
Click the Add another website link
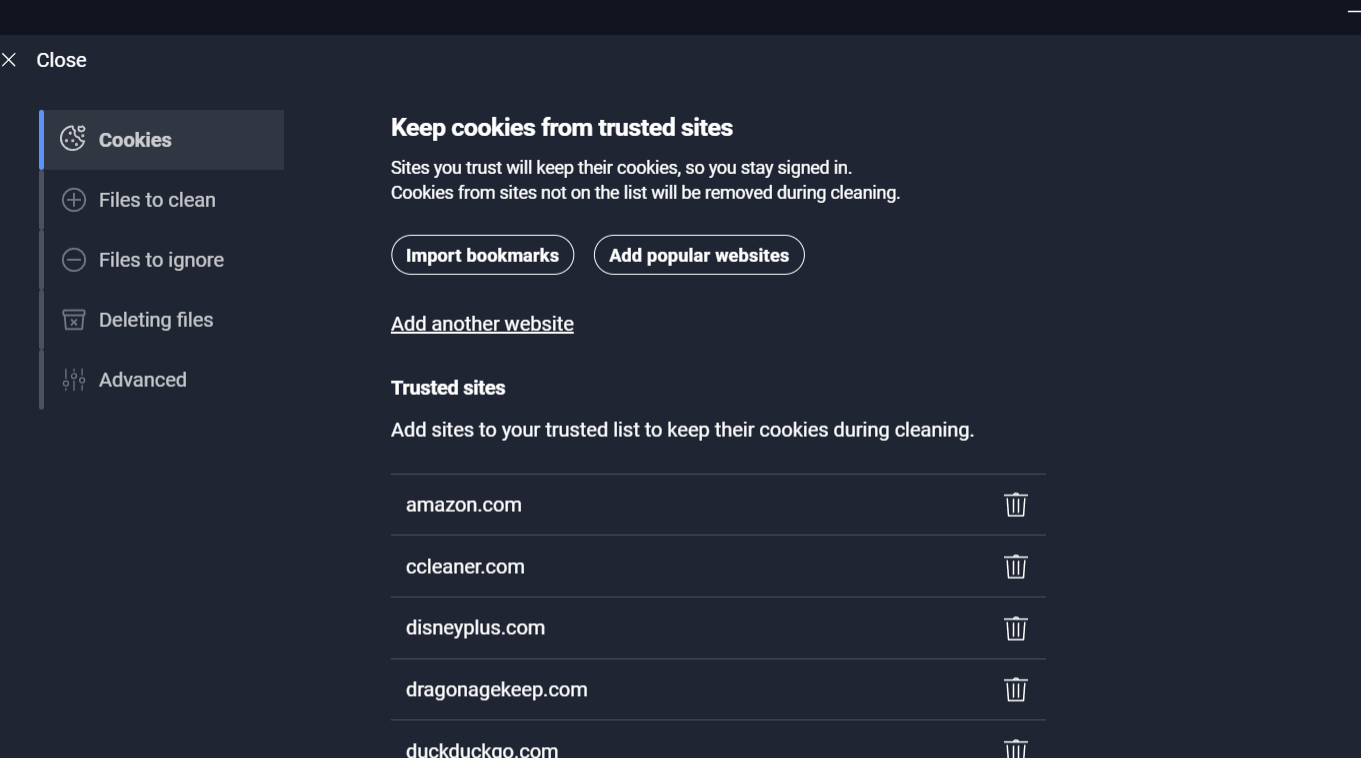(x=482, y=324)
